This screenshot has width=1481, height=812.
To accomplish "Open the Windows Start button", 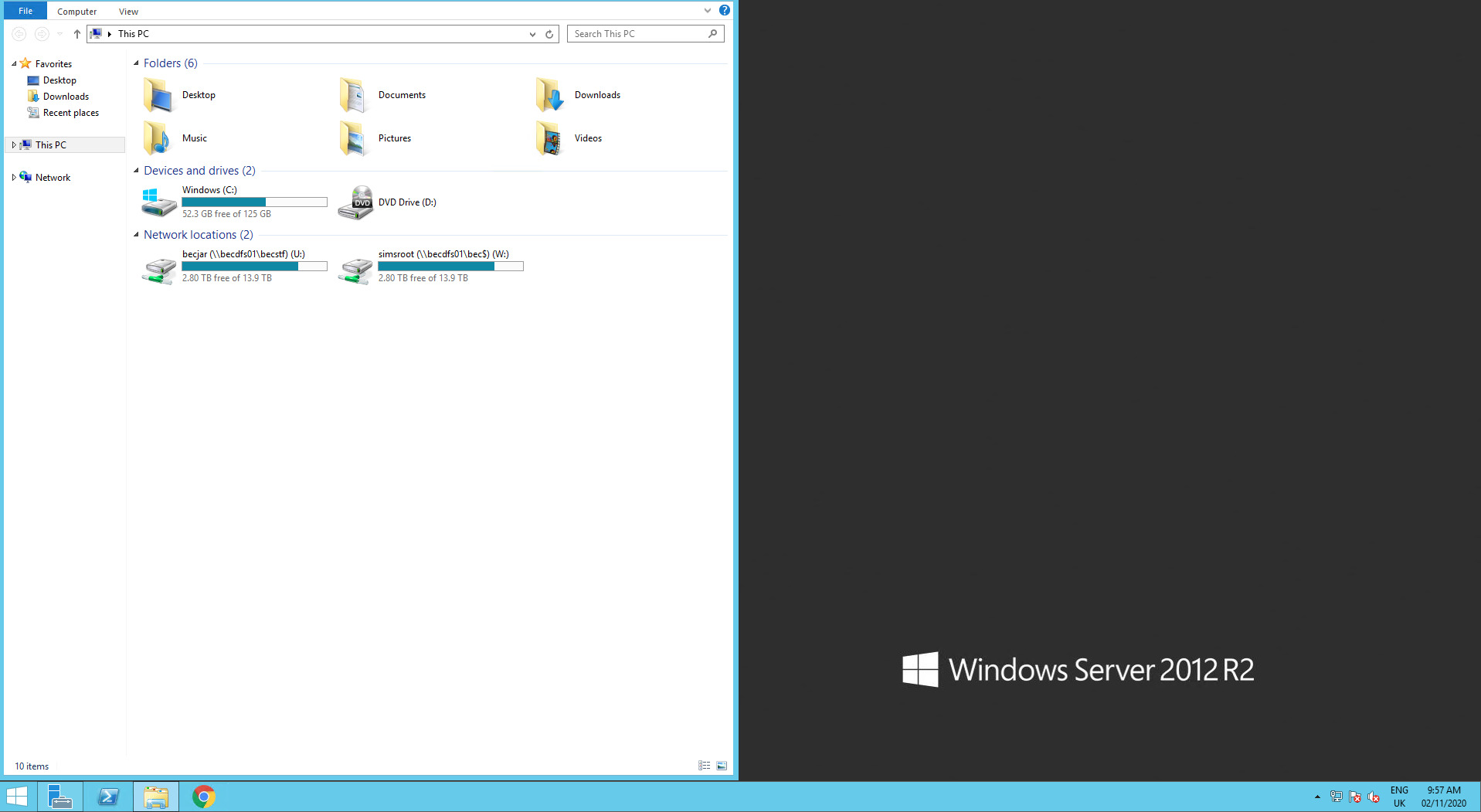I will tap(17, 797).
